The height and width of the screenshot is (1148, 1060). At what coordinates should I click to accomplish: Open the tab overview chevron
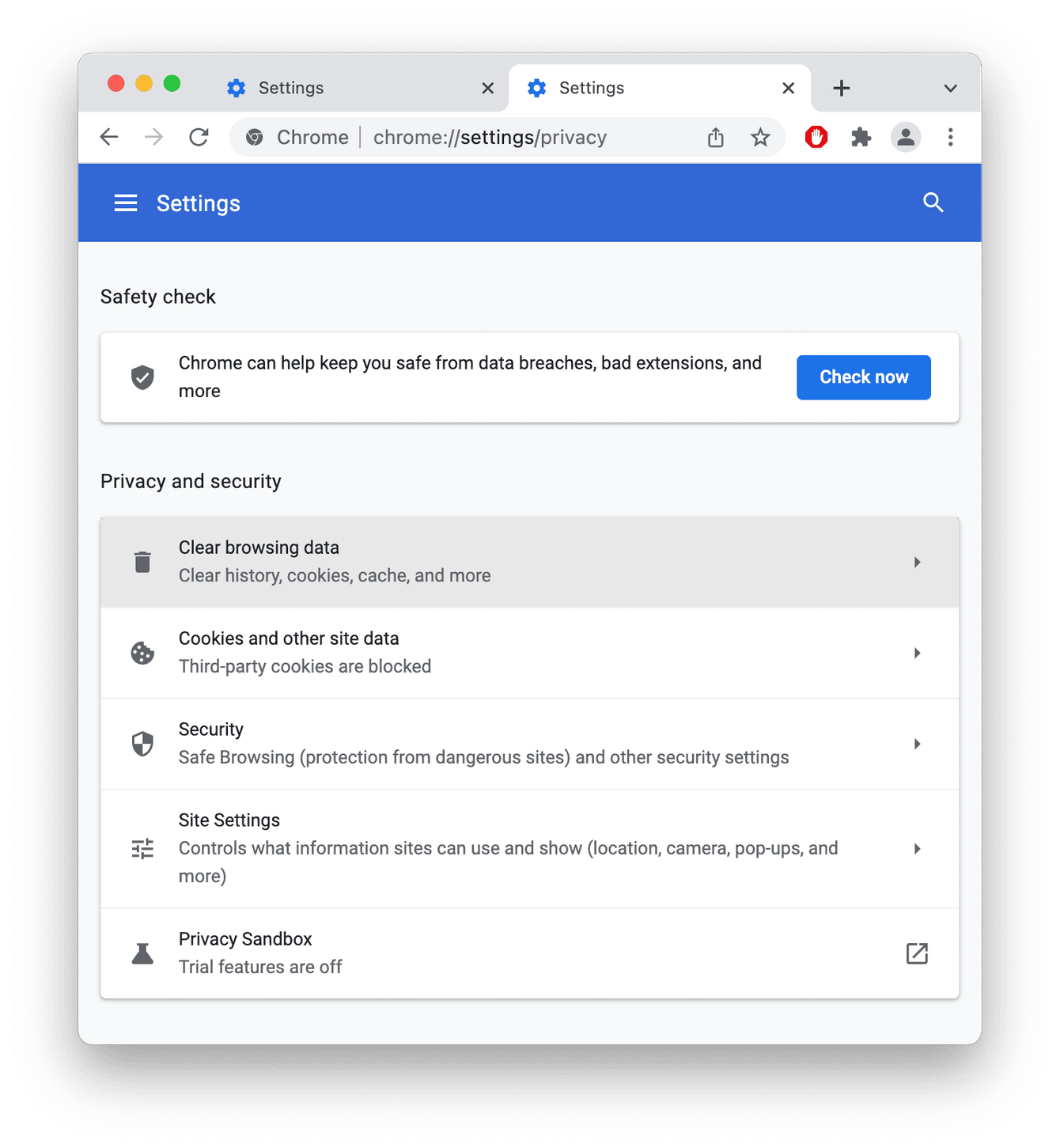tap(950, 88)
